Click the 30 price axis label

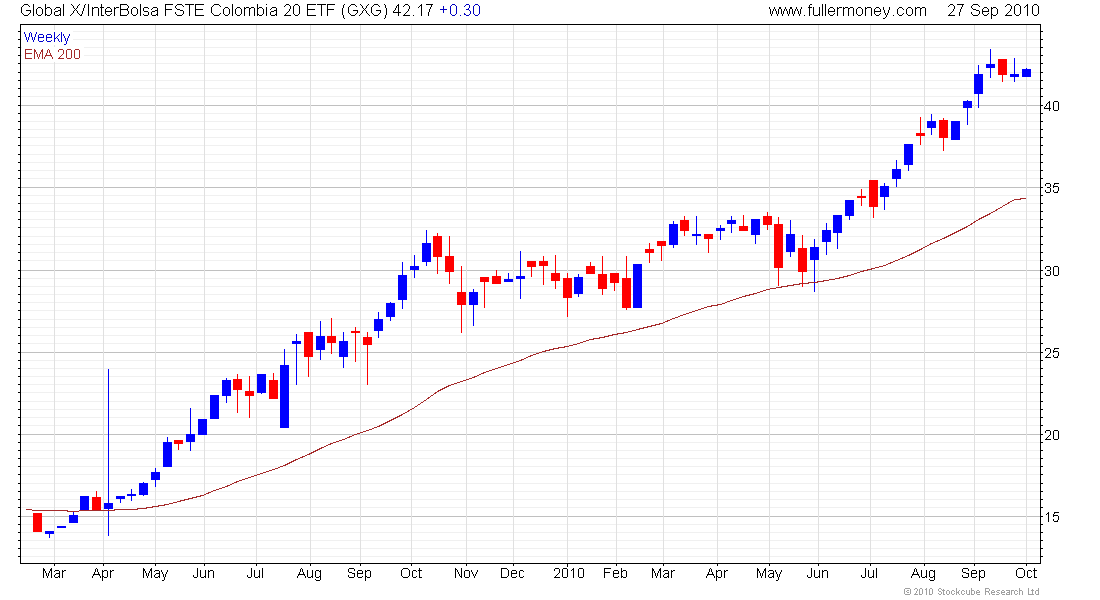(1052, 271)
